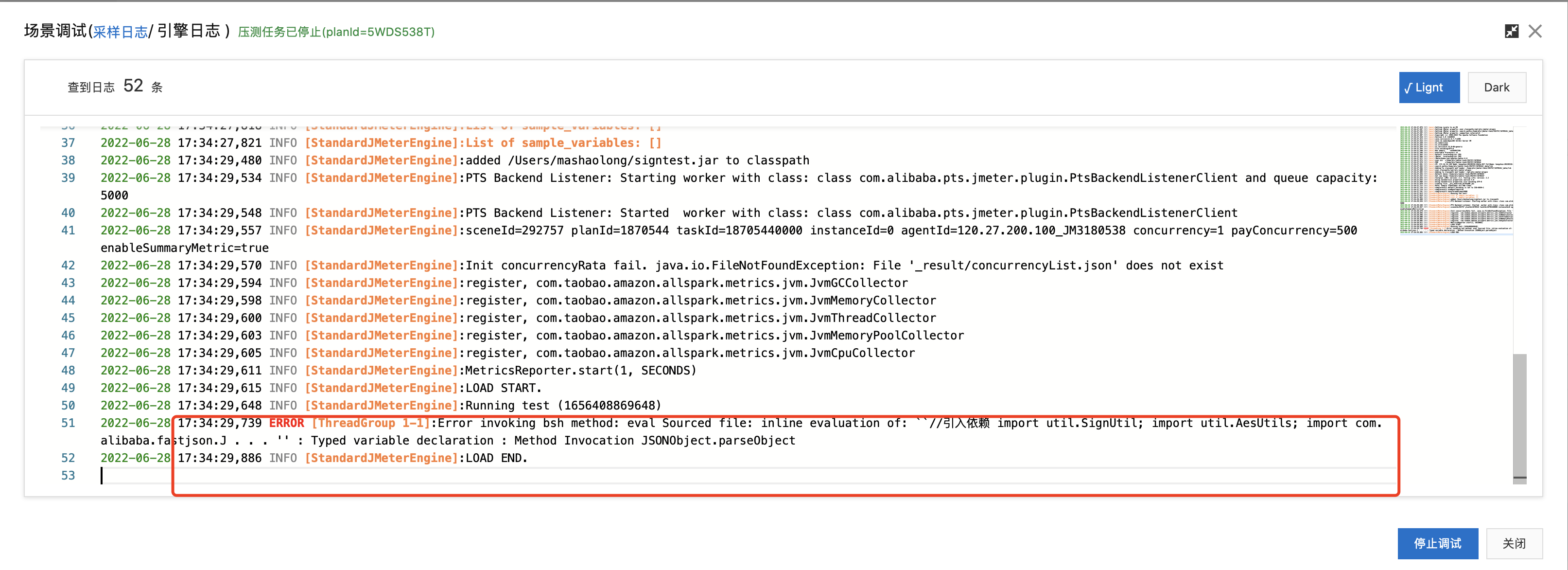
Task: Click the log minimap overview
Action: coord(1455,180)
